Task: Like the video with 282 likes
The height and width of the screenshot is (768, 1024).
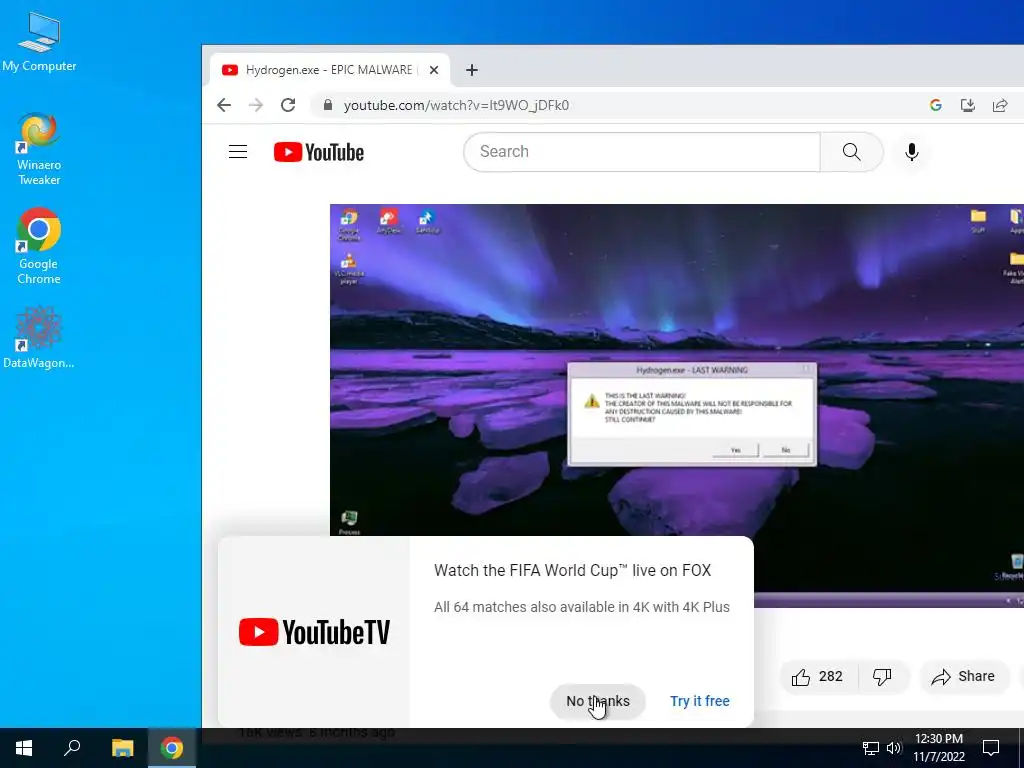Action: pyautogui.click(x=817, y=677)
